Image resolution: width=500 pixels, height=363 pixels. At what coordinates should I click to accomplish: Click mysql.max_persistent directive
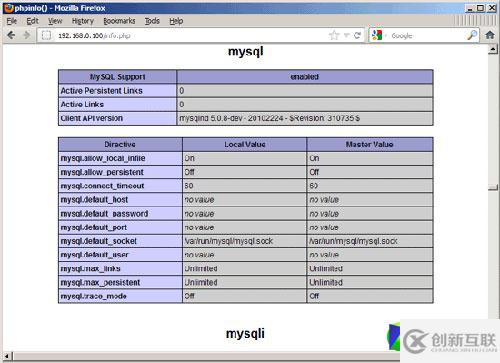100,282
